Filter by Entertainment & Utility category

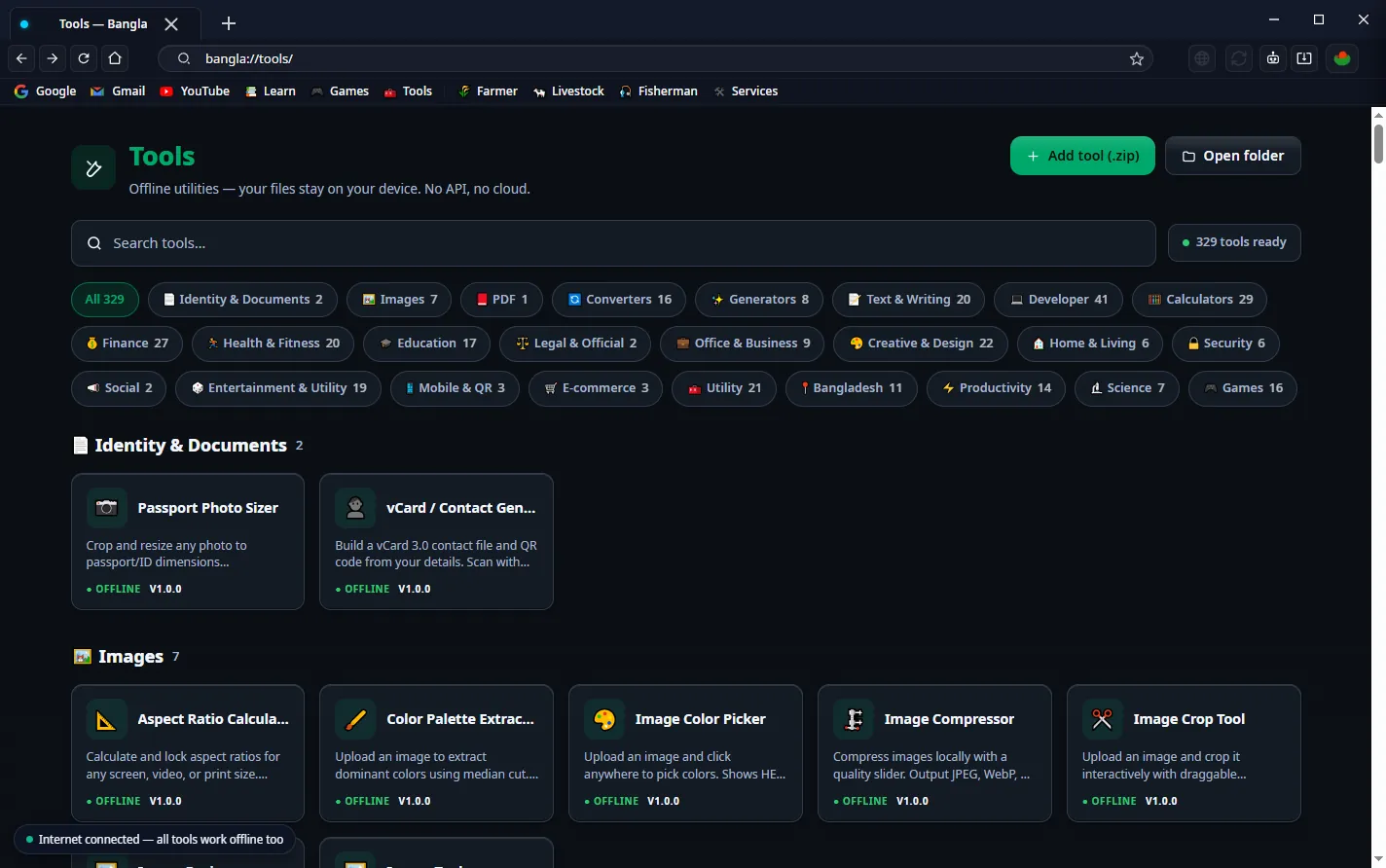[x=278, y=388]
